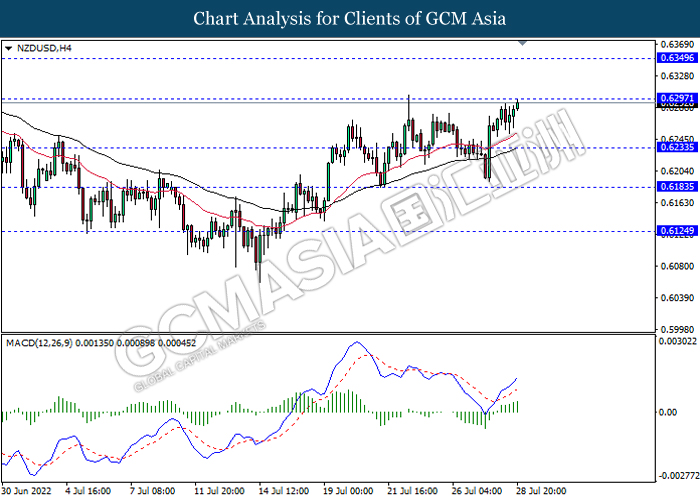Viewport: 700px width, 500px height.
Task: Click the 0.61630 price axis value
Action: click(677, 203)
